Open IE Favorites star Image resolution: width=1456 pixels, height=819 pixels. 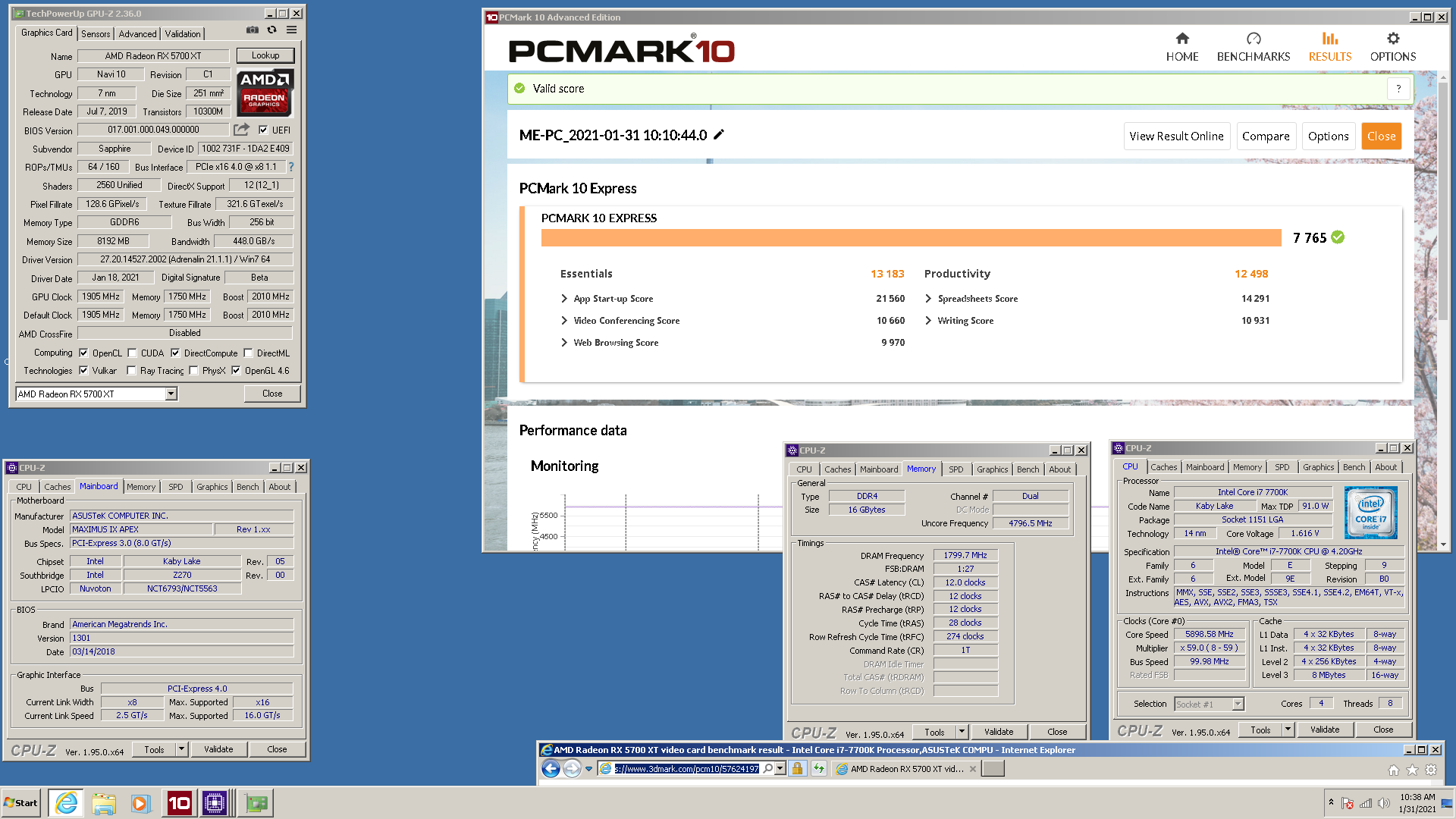click(x=1412, y=770)
